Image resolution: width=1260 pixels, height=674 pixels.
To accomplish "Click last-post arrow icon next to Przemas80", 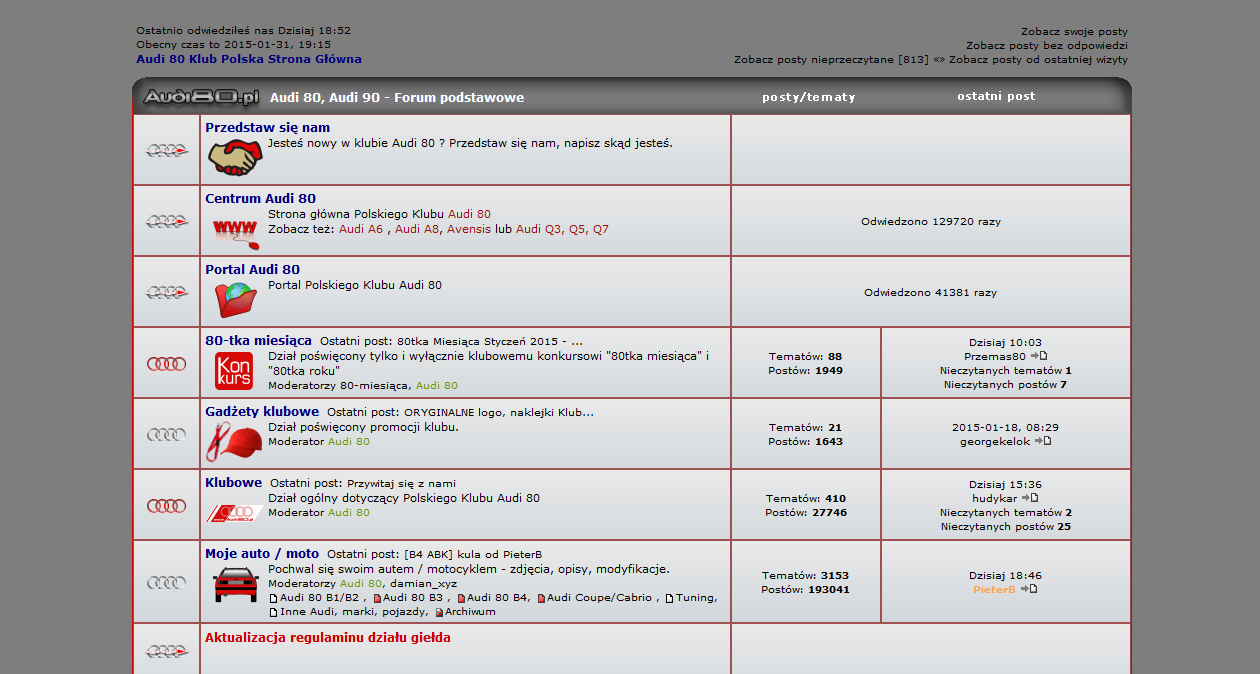I will pyautogui.click(x=1039, y=356).
